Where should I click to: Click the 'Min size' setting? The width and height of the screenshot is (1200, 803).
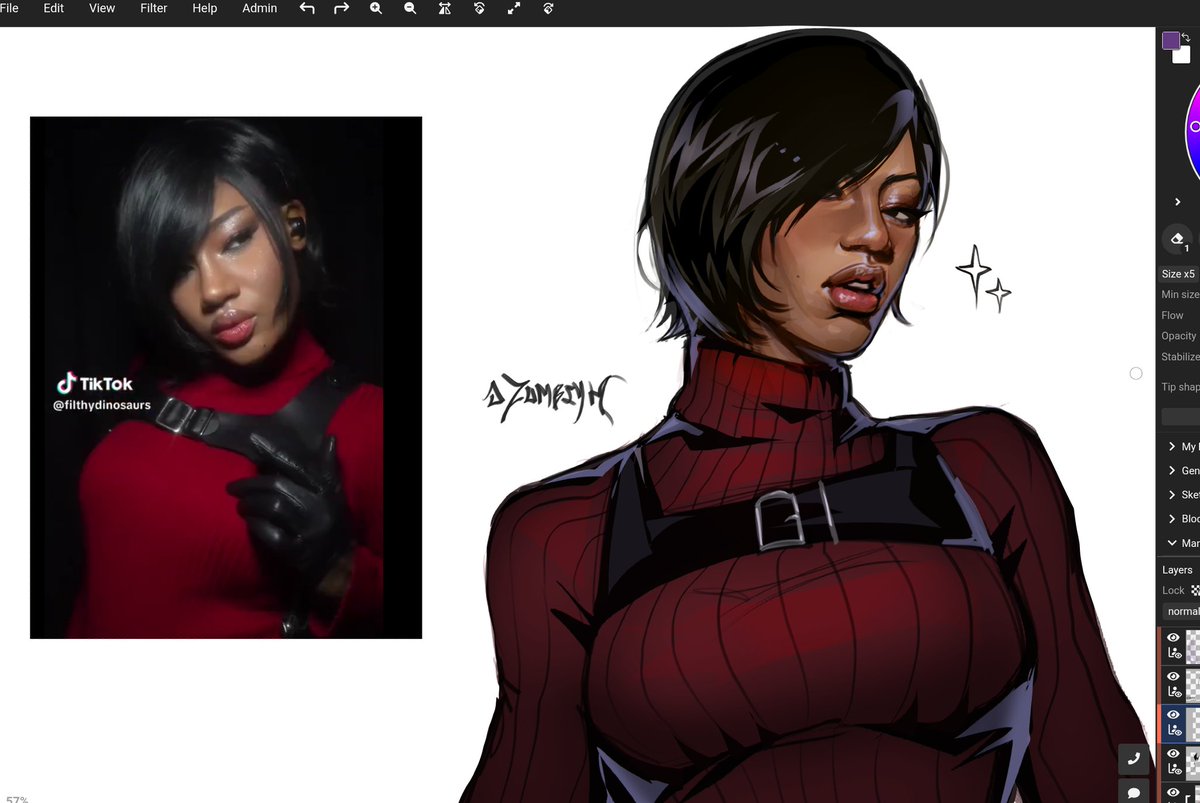click(1180, 295)
